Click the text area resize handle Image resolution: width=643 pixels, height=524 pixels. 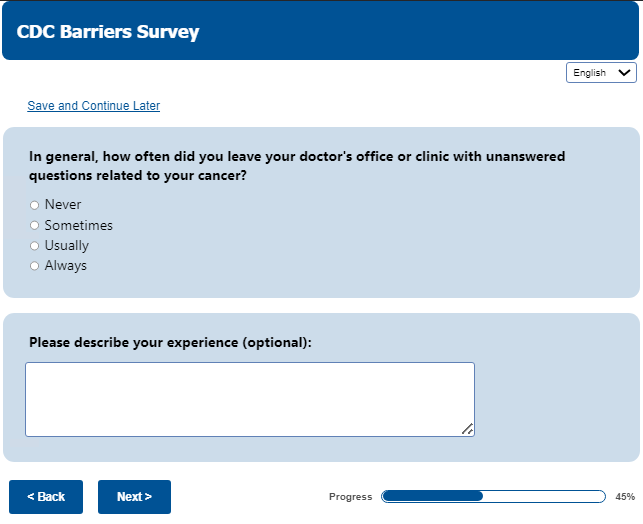(467, 429)
